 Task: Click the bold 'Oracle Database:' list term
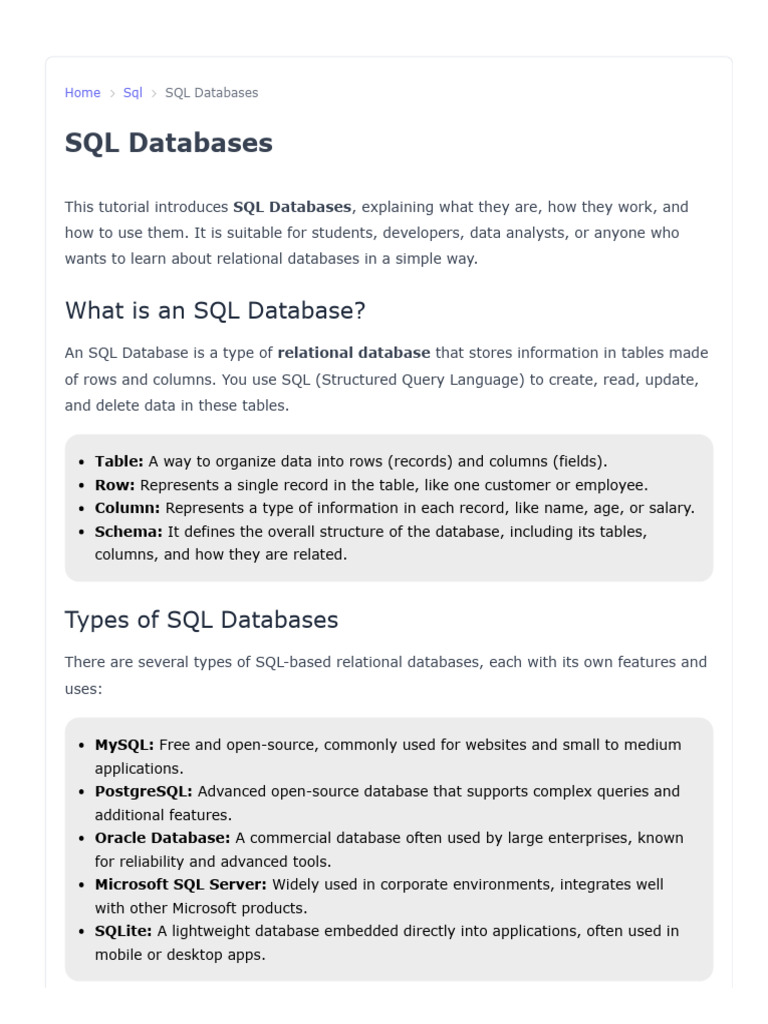click(x=163, y=838)
